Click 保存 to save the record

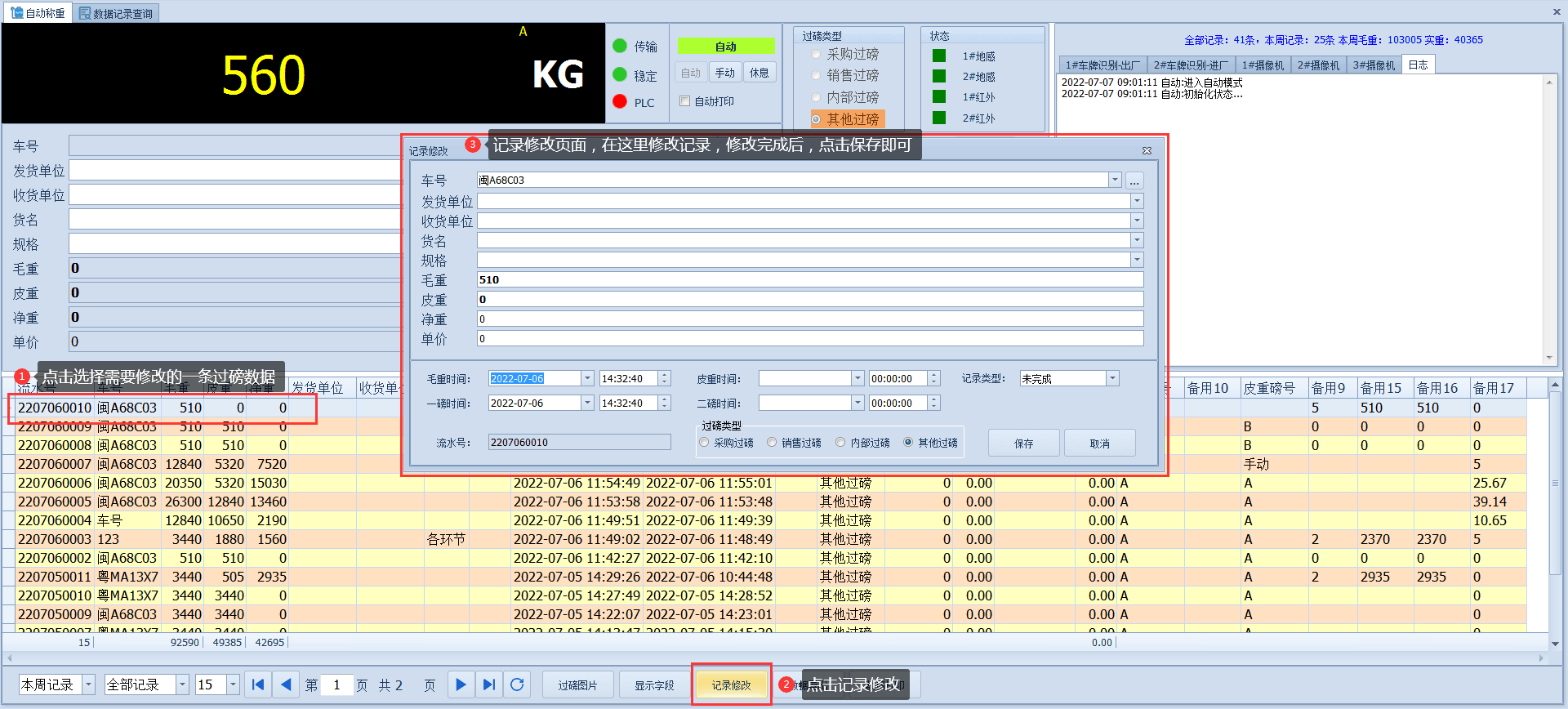(1024, 443)
